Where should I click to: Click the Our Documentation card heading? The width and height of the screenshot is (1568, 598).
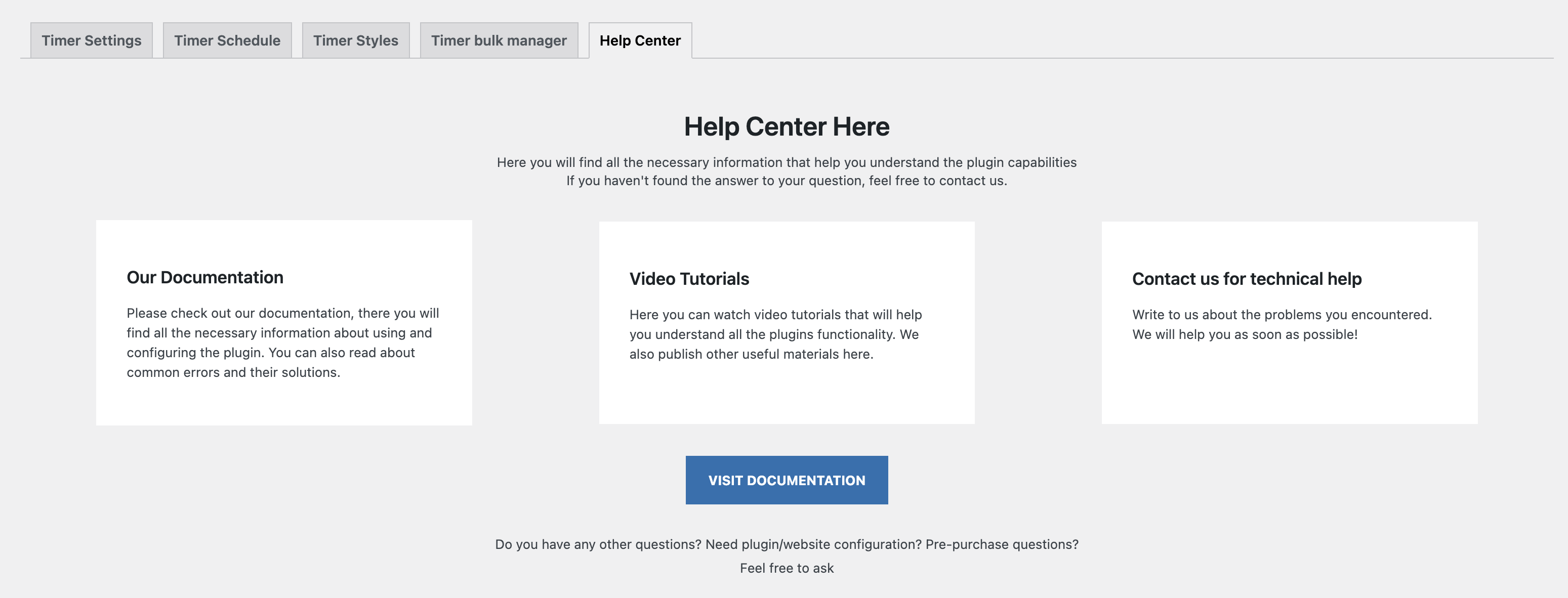pyautogui.click(x=205, y=277)
